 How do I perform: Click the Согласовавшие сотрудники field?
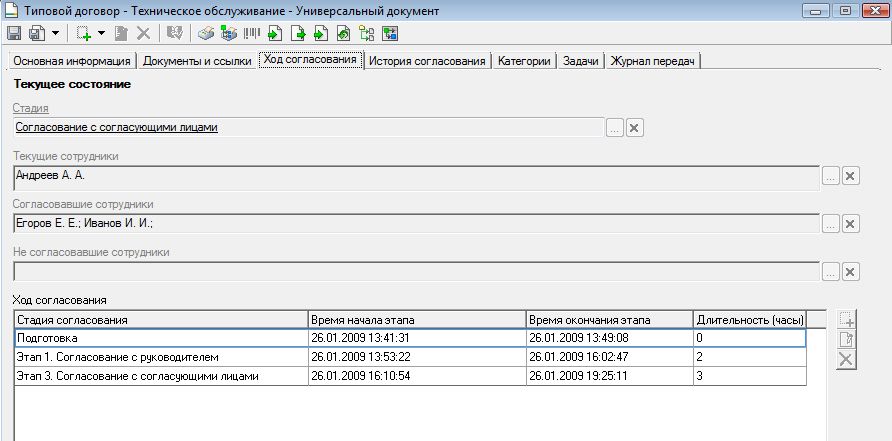click(x=416, y=224)
